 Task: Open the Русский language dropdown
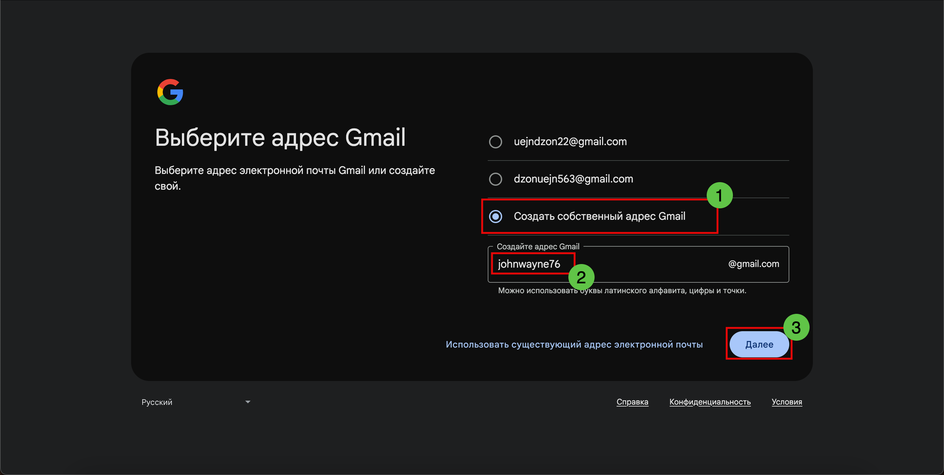pyautogui.click(x=196, y=402)
